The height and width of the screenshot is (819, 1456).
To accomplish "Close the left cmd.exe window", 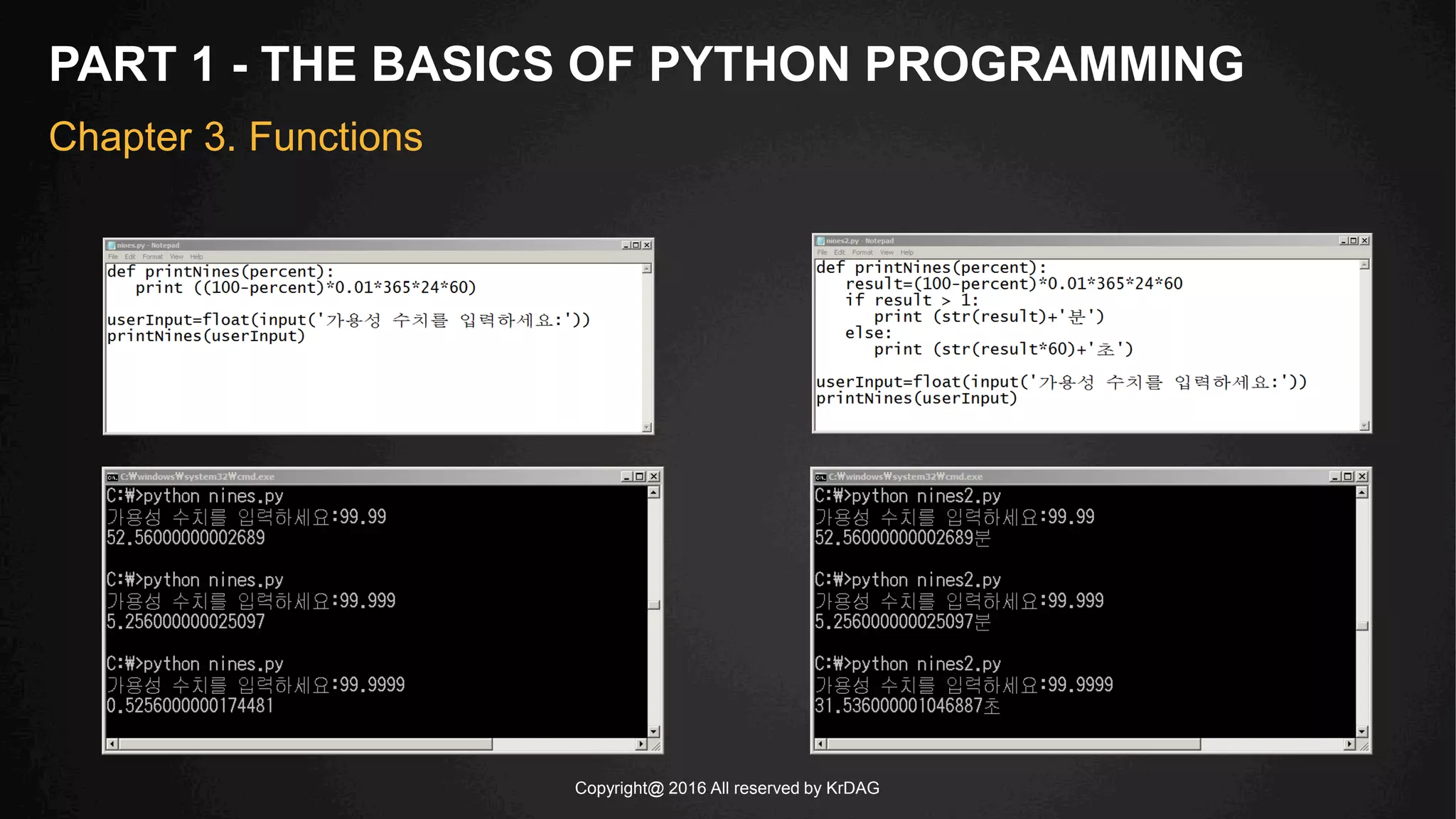I will click(x=654, y=476).
